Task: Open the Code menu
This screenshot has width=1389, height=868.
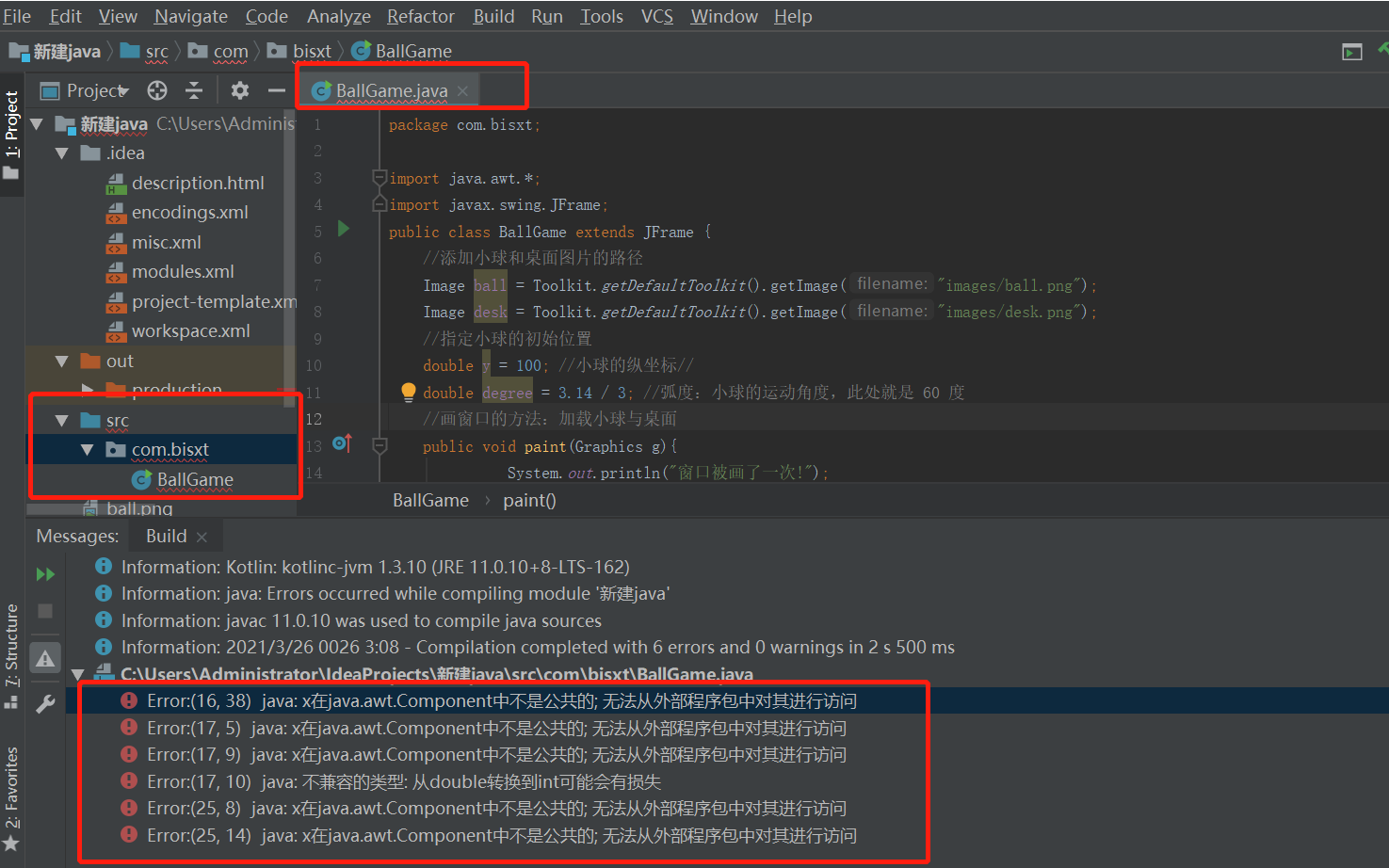Action: pos(266,16)
